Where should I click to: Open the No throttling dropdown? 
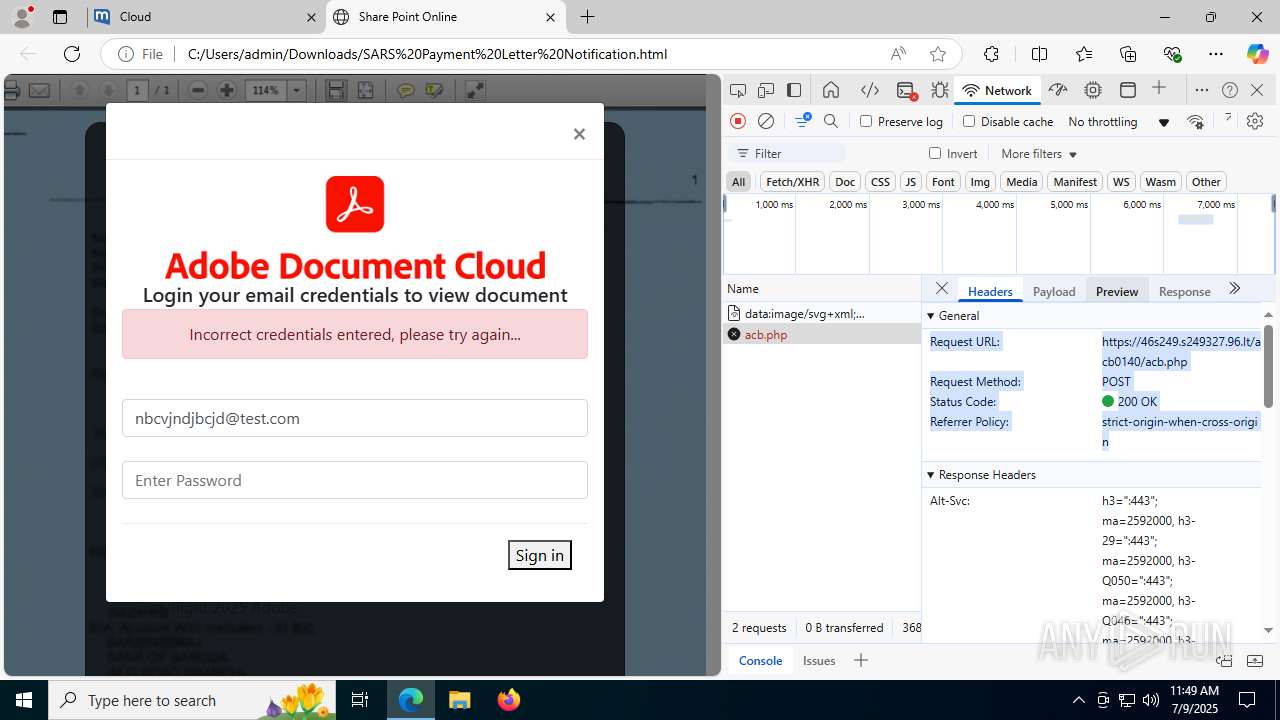point(1118,121)
